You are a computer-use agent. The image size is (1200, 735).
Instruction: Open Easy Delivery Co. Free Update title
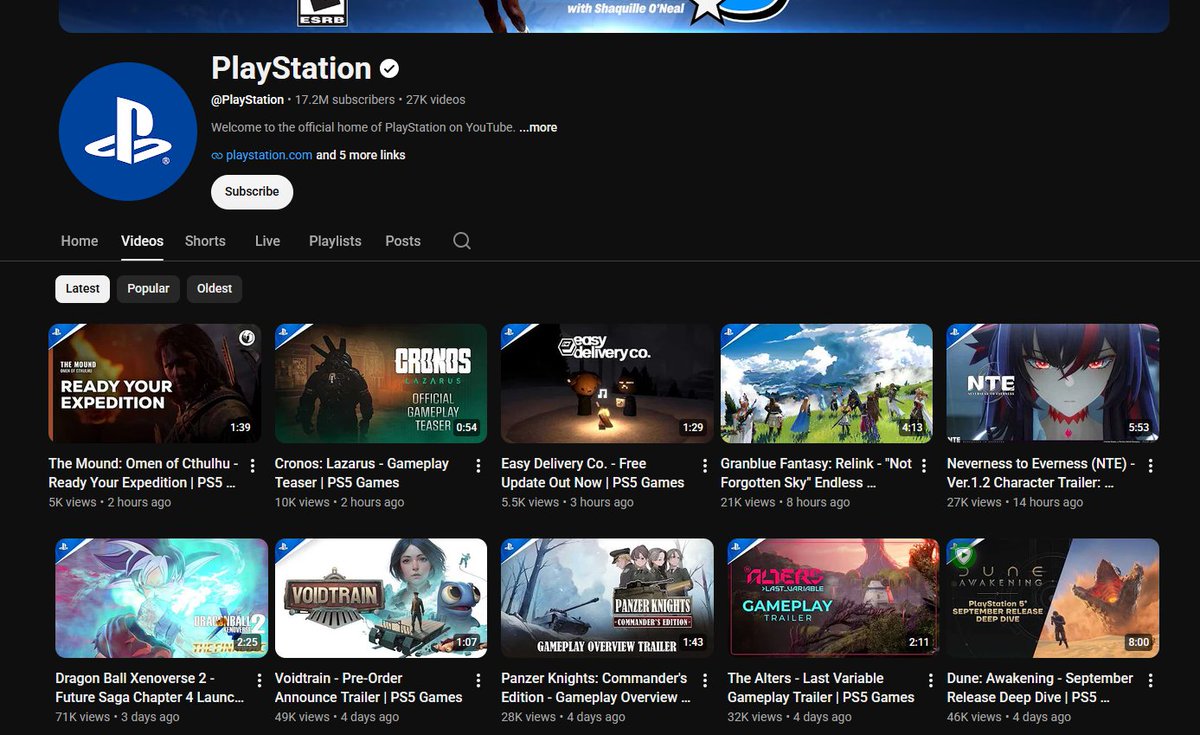tap(592, 473)
